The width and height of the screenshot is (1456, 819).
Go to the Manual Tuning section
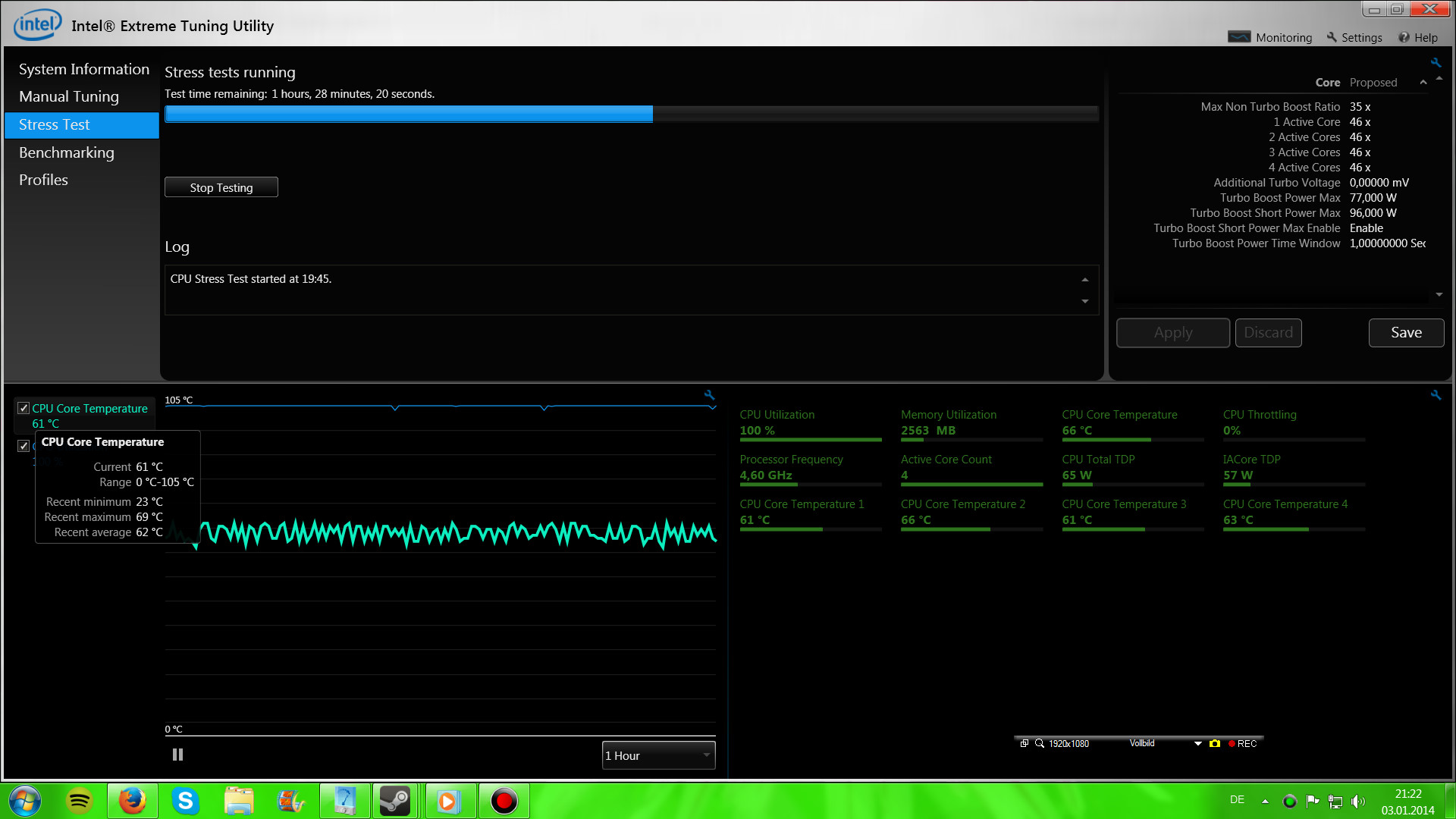69,96
